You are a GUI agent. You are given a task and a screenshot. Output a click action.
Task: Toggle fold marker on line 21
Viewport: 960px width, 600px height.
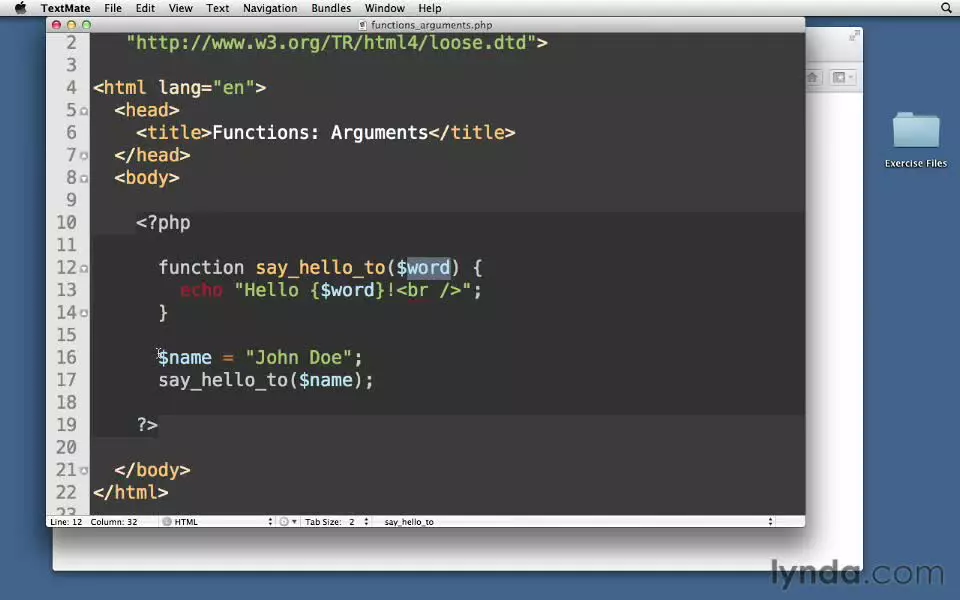pyautogui.click(x=84, y=470)
